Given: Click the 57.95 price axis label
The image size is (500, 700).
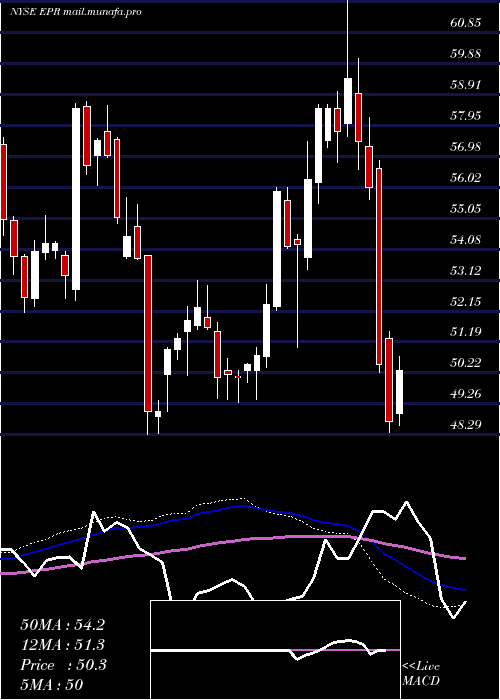Looking at the screenshot, I should [x=466, y=116].
